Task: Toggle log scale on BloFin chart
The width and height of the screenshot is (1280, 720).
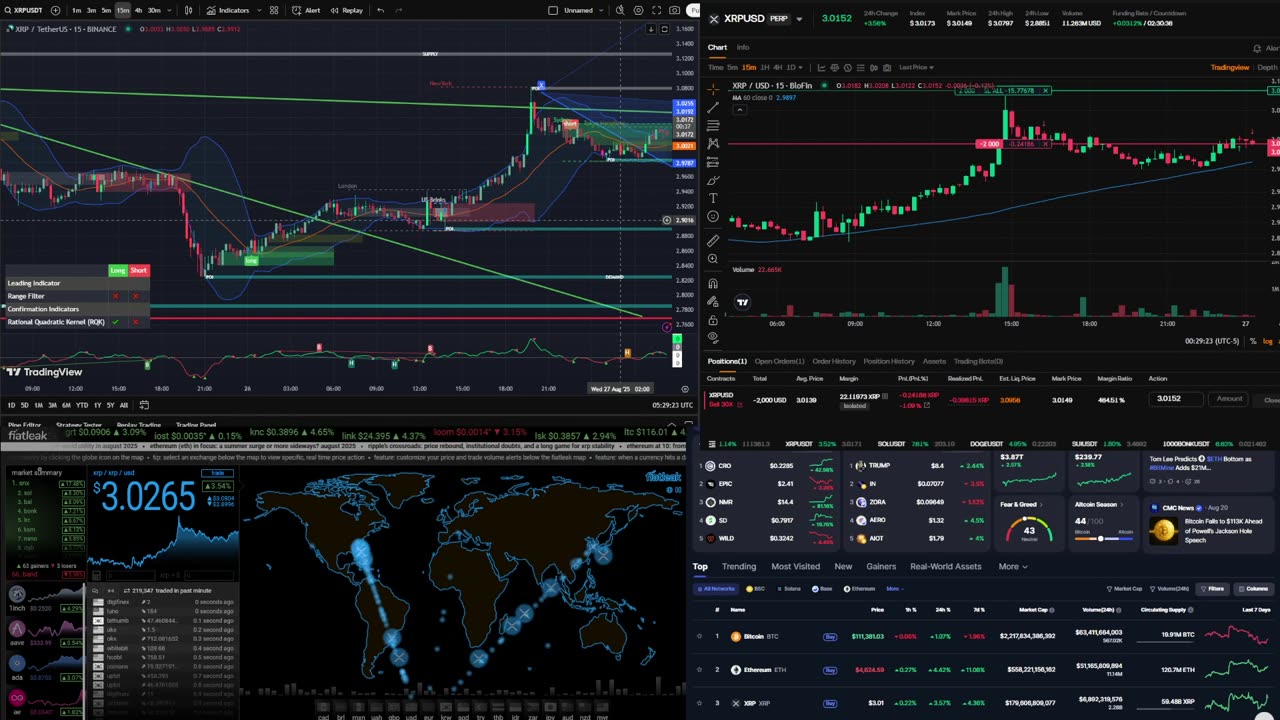Action: pos(1268,341)
